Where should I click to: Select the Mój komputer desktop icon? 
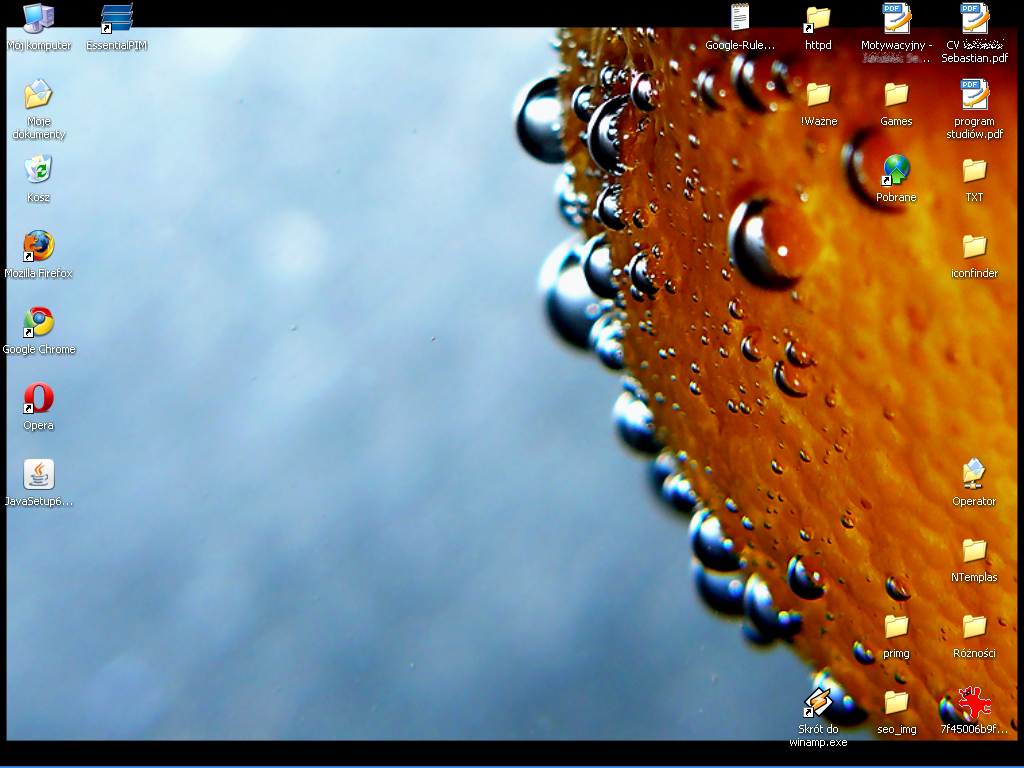[38, 19]
